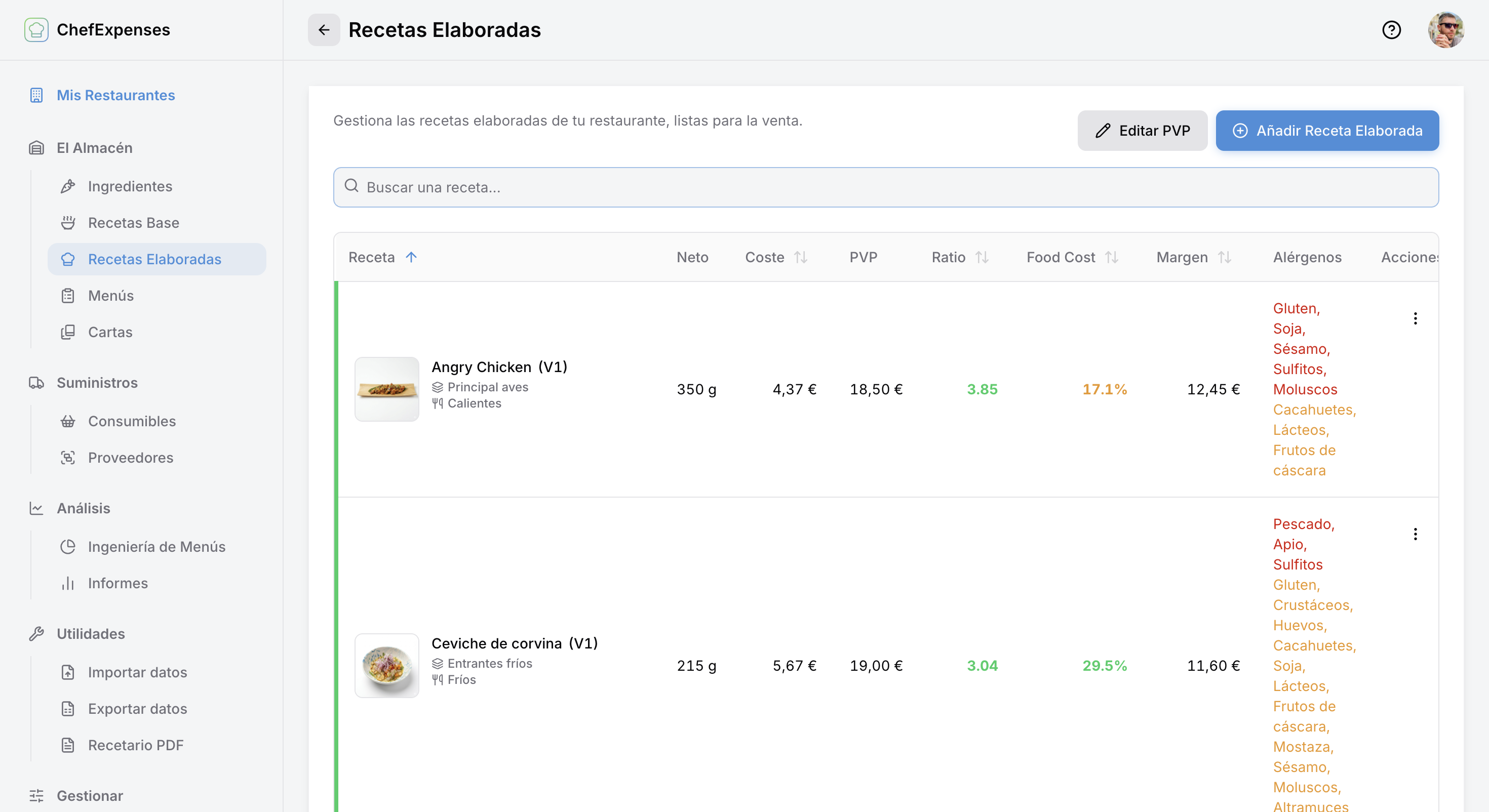
Task: Open the user profile avatar
Action: [1445, 29]
